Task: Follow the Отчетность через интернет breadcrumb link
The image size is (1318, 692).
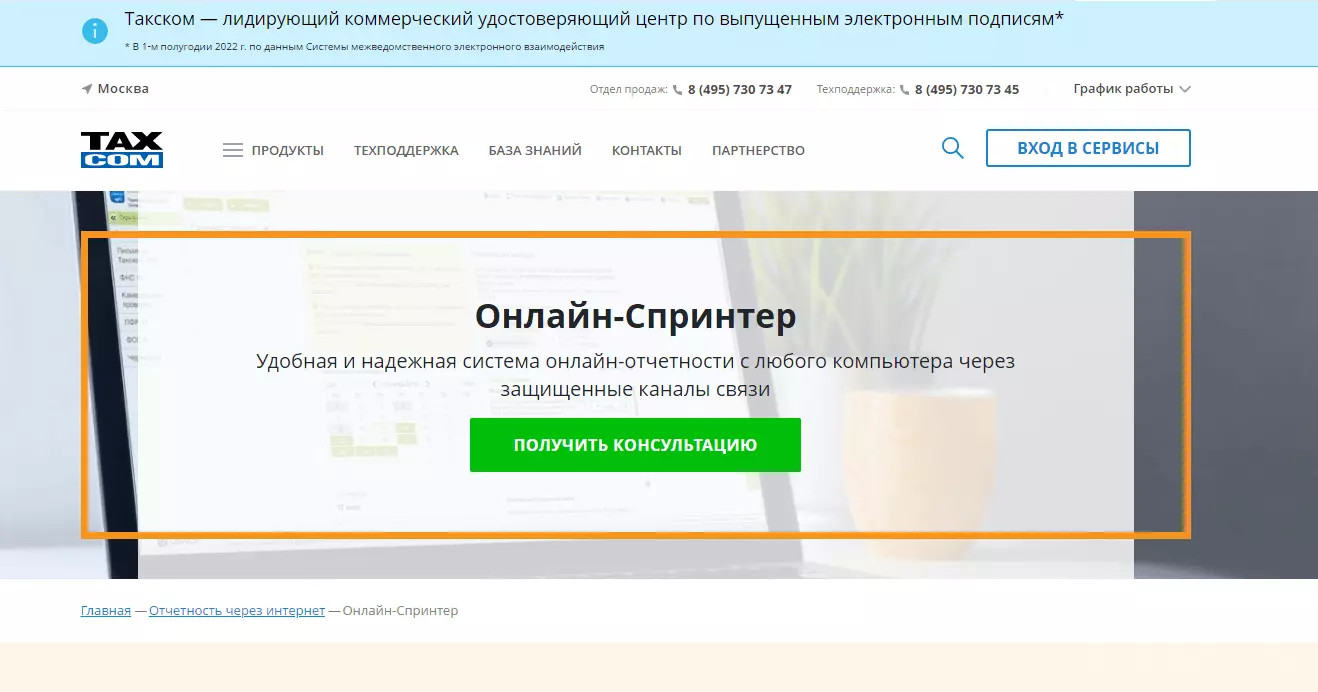Action: point(237,611)
